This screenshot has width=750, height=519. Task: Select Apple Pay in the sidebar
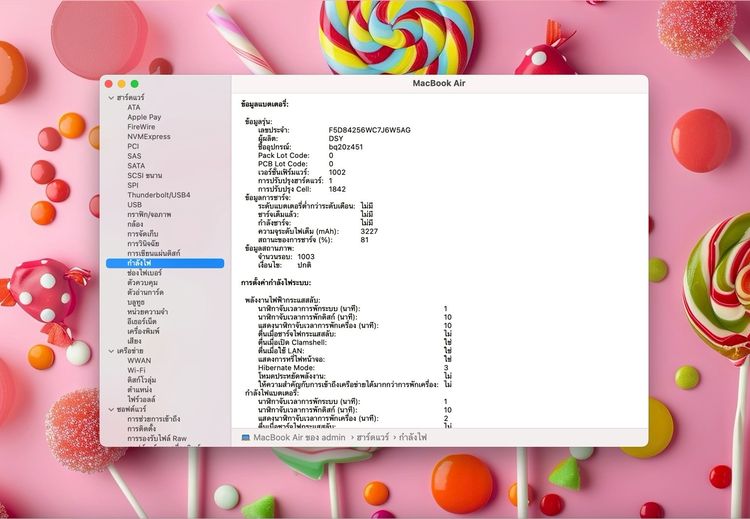coord(143,117)
